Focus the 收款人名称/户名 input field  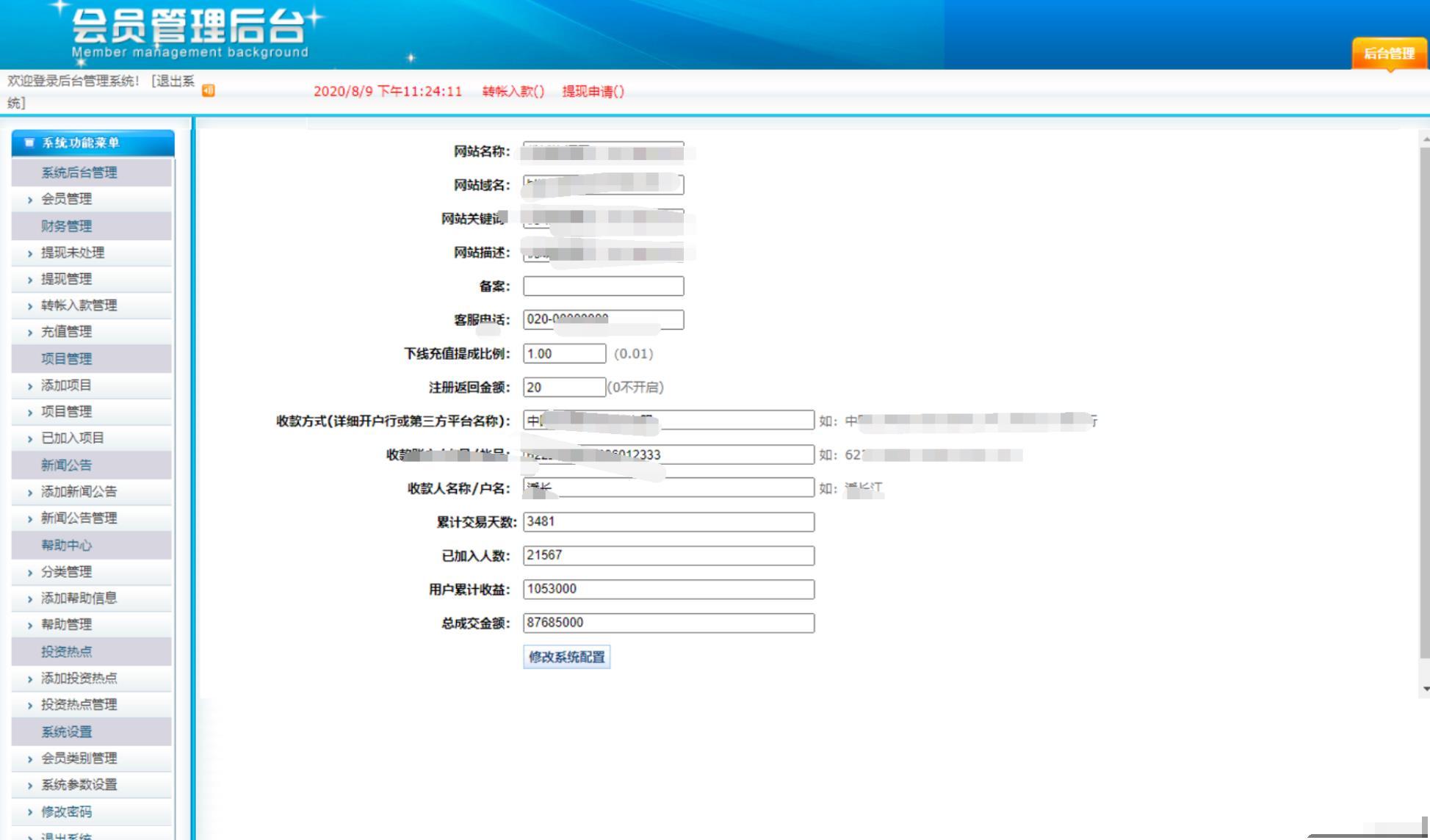[669, 488]
